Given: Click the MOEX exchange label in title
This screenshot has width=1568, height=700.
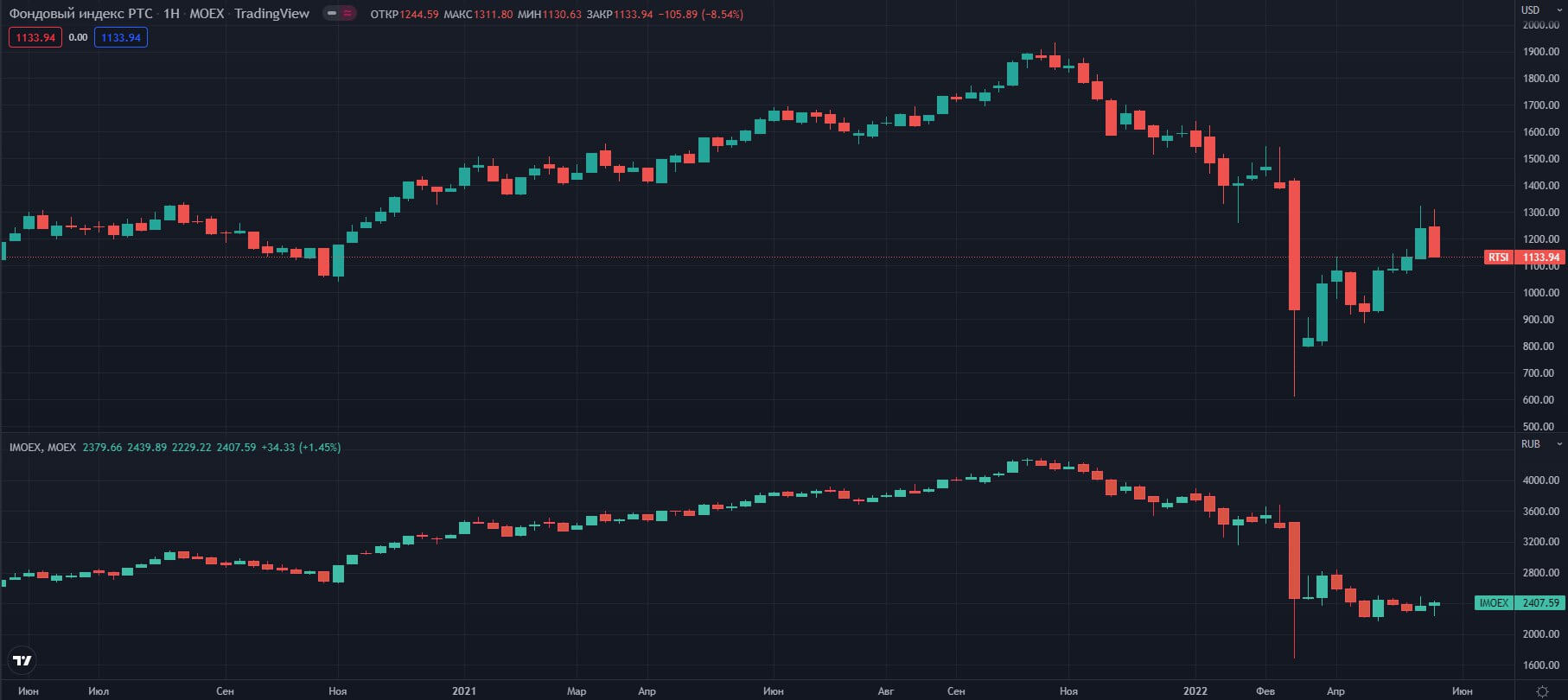Looking at the screenshot, I should (x=207, y=14).
